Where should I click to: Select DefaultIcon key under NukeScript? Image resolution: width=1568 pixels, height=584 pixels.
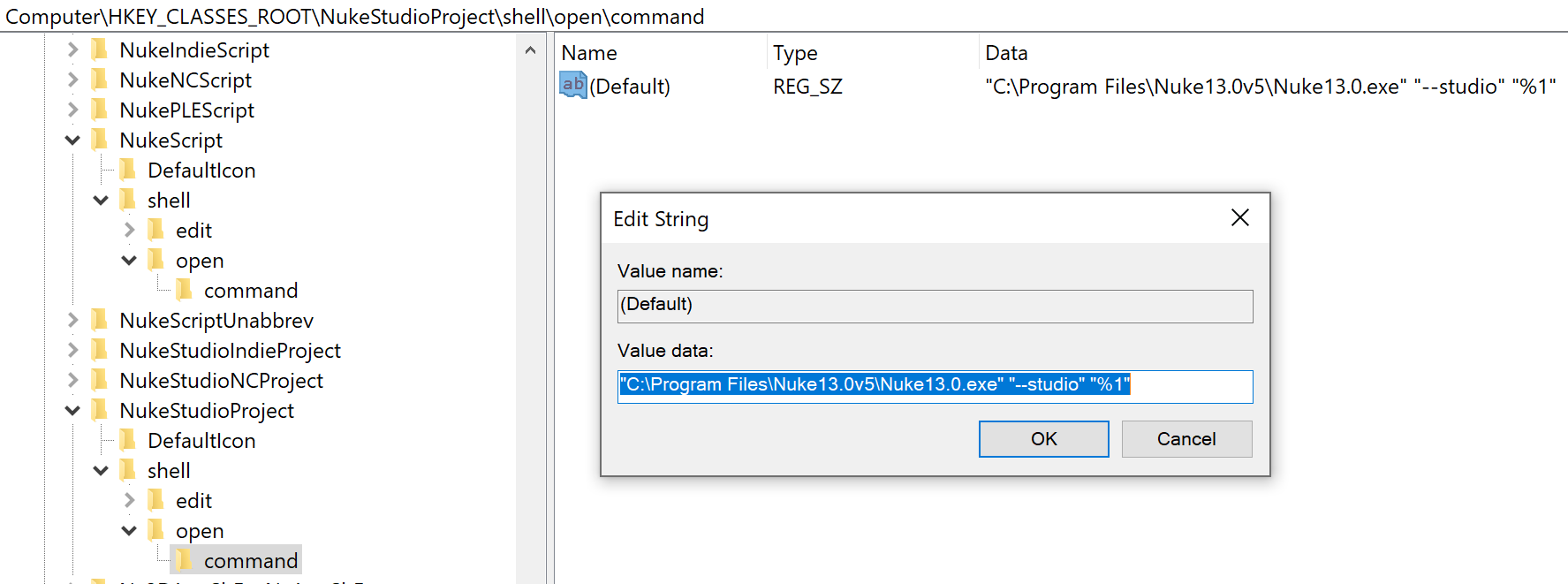coord(201,170)
